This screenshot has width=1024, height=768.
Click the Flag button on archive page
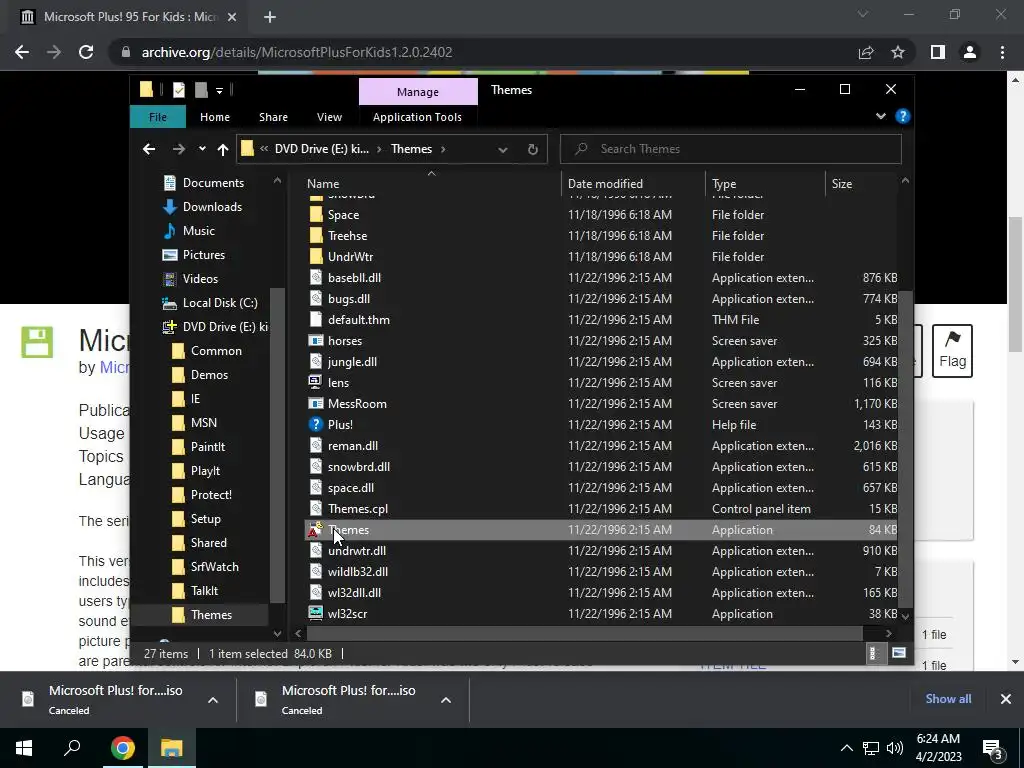(952, 351)
